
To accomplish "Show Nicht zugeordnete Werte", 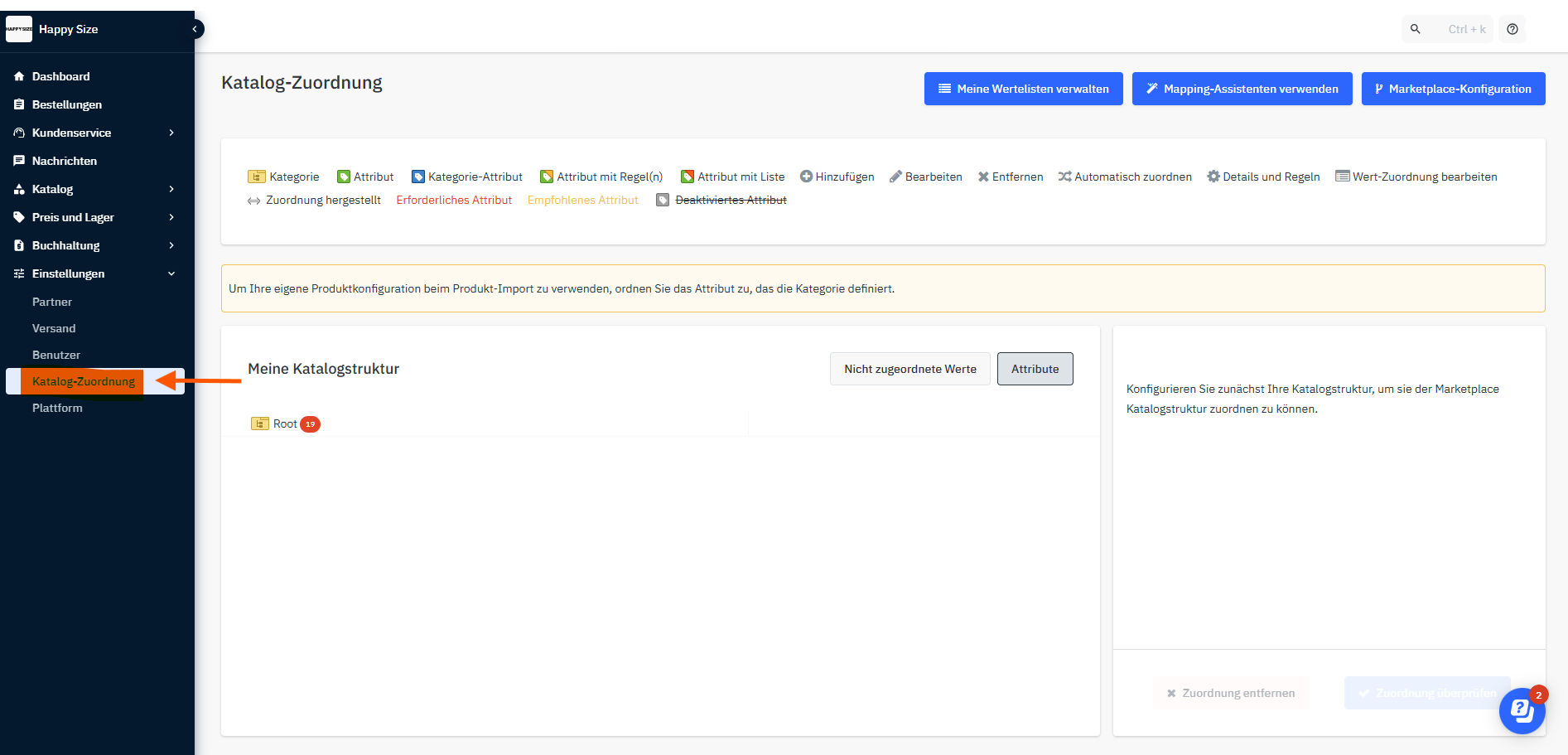I will coord(909,369).
